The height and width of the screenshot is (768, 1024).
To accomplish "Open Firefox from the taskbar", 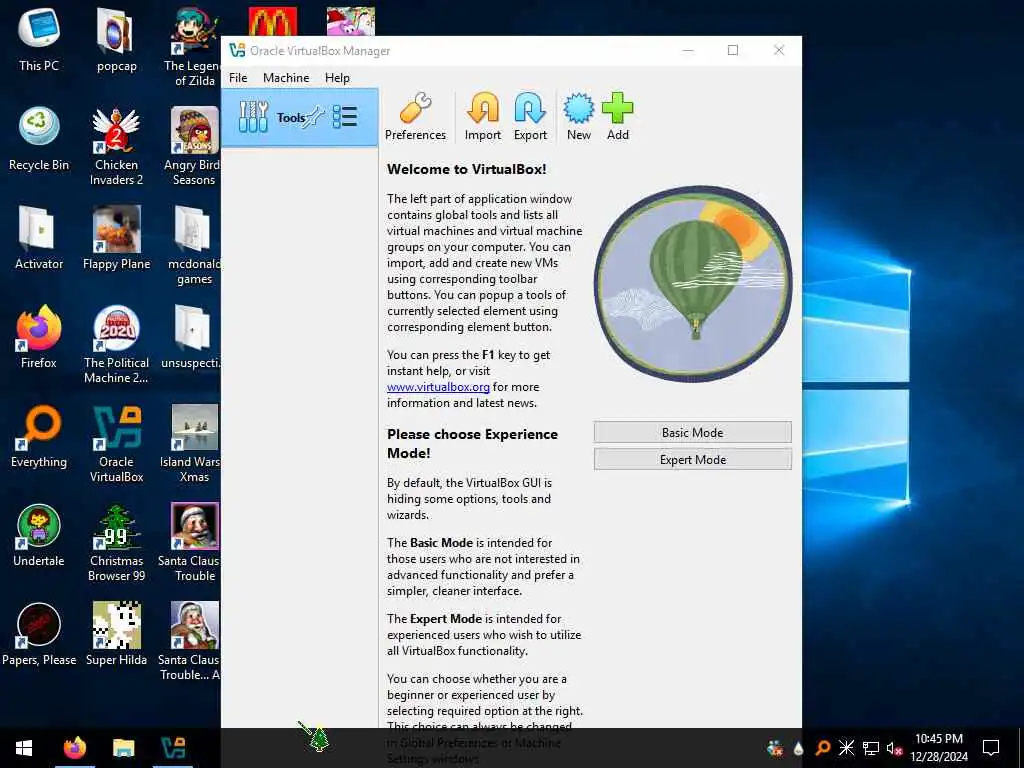I will pyautogui.click(x=74, y=748).
